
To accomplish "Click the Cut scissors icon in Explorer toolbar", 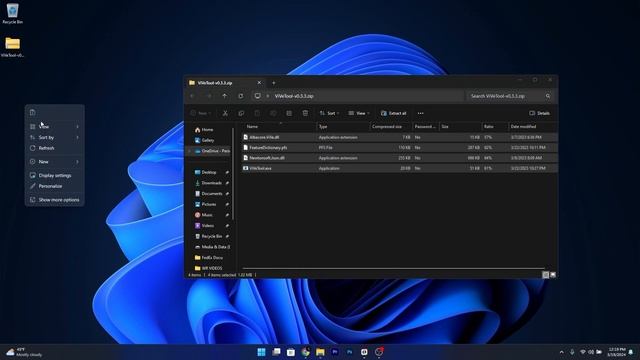I will 225,113.
